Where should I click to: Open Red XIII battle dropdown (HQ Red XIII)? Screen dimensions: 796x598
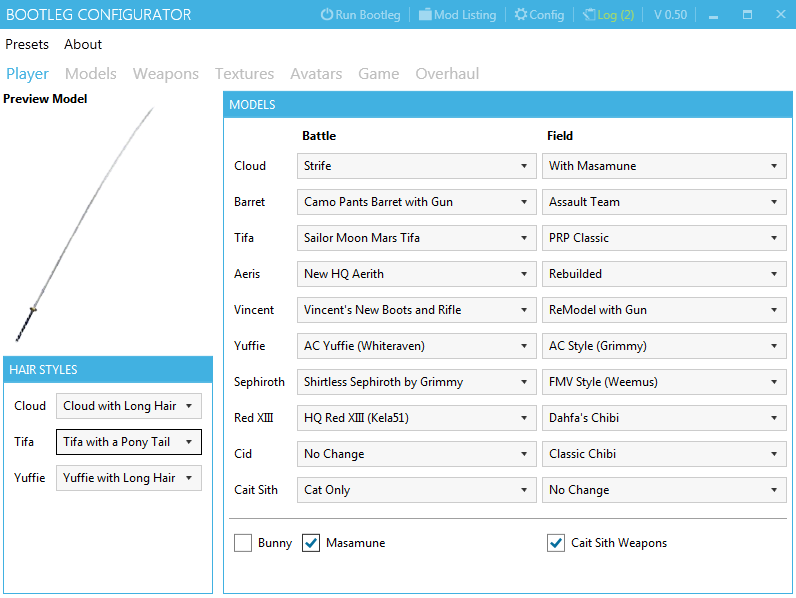click(x=416, y=418)
